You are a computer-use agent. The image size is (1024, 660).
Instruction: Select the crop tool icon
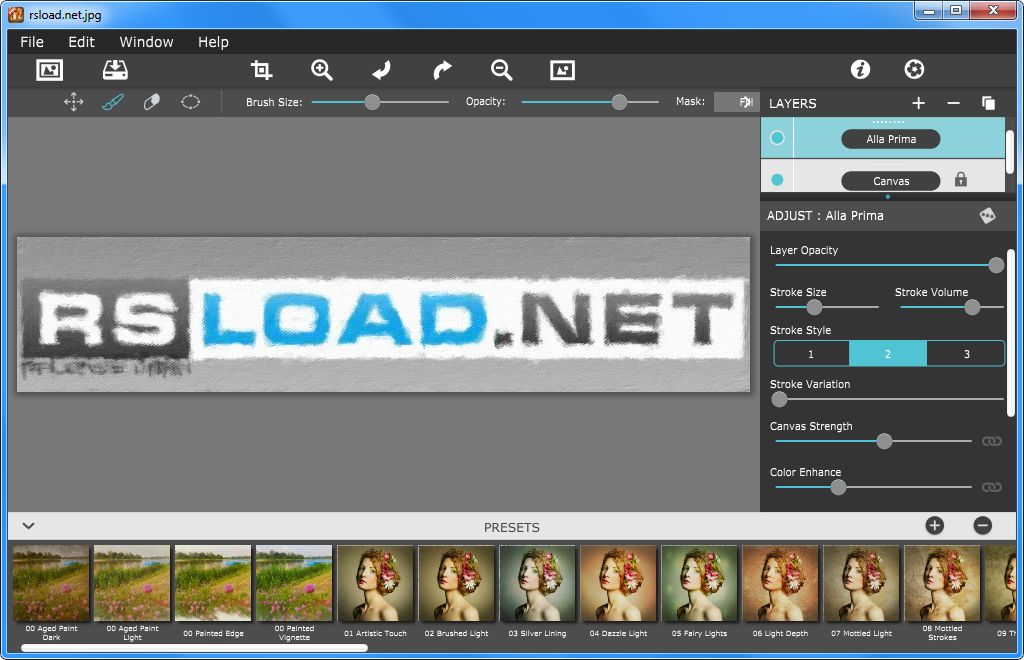click(261, 70)
